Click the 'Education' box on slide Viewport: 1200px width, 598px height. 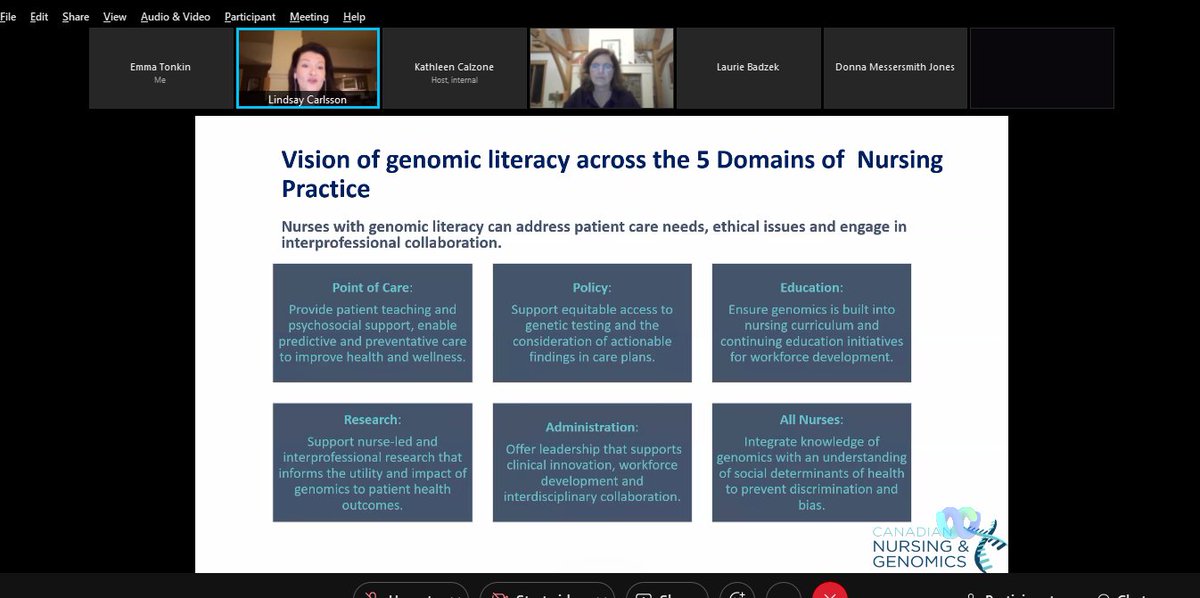(x=811, y=322)
